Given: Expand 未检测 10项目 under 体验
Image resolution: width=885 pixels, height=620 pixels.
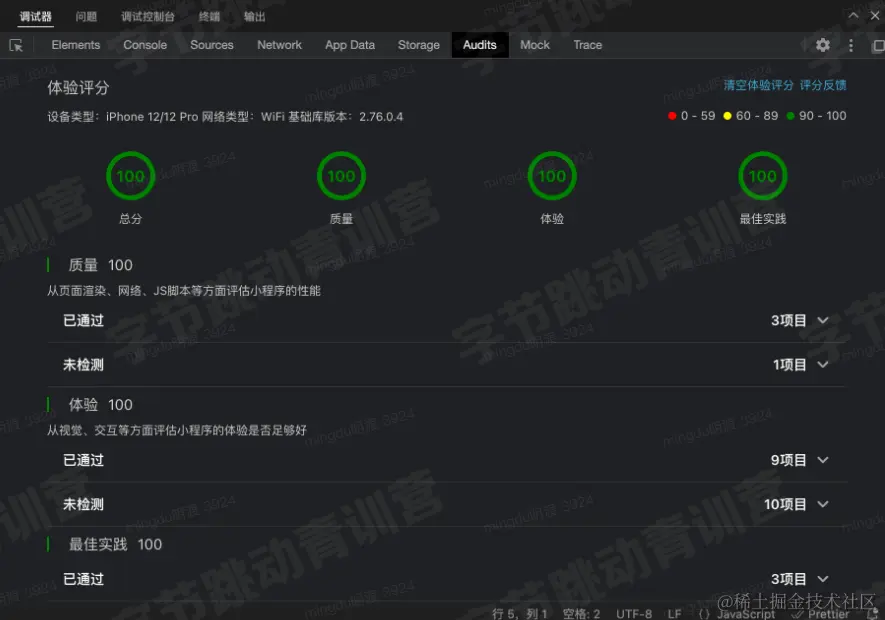Looking at the screenshot, I should (x=822, y=504).
